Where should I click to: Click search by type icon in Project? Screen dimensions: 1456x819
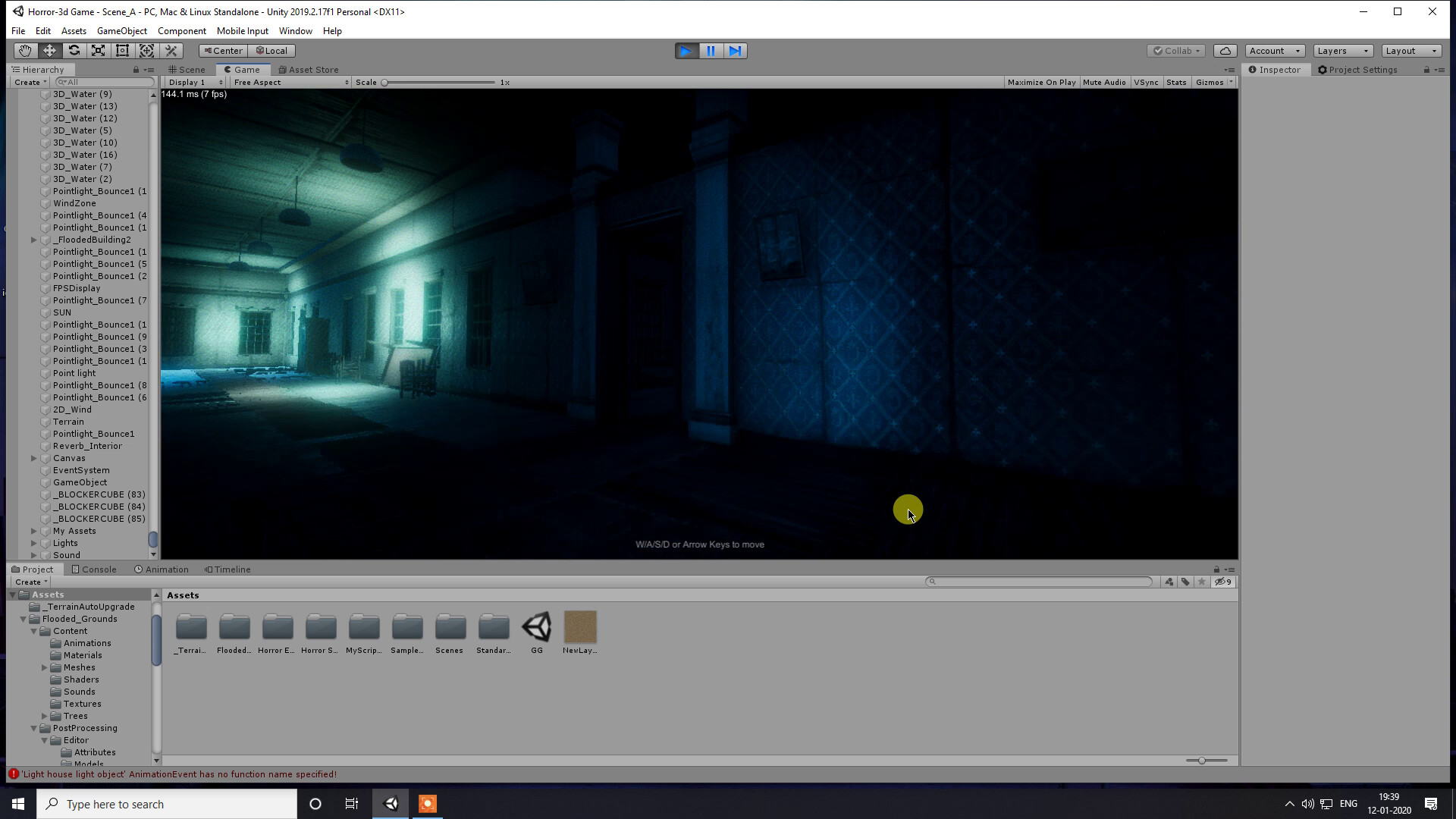pyautogui.click(x=1169, y=582)
